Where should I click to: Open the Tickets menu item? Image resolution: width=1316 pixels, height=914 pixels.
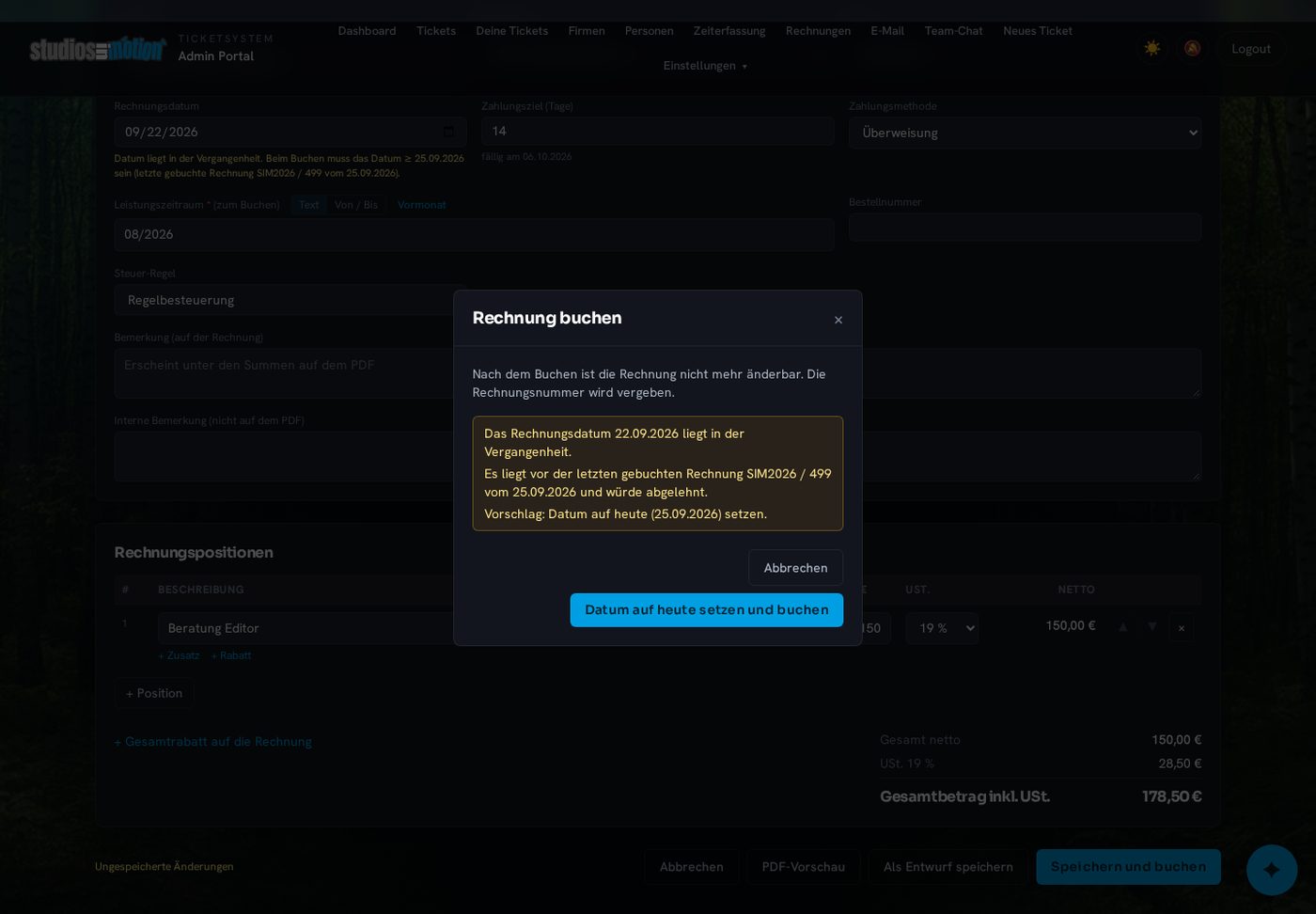pos(436,31)
